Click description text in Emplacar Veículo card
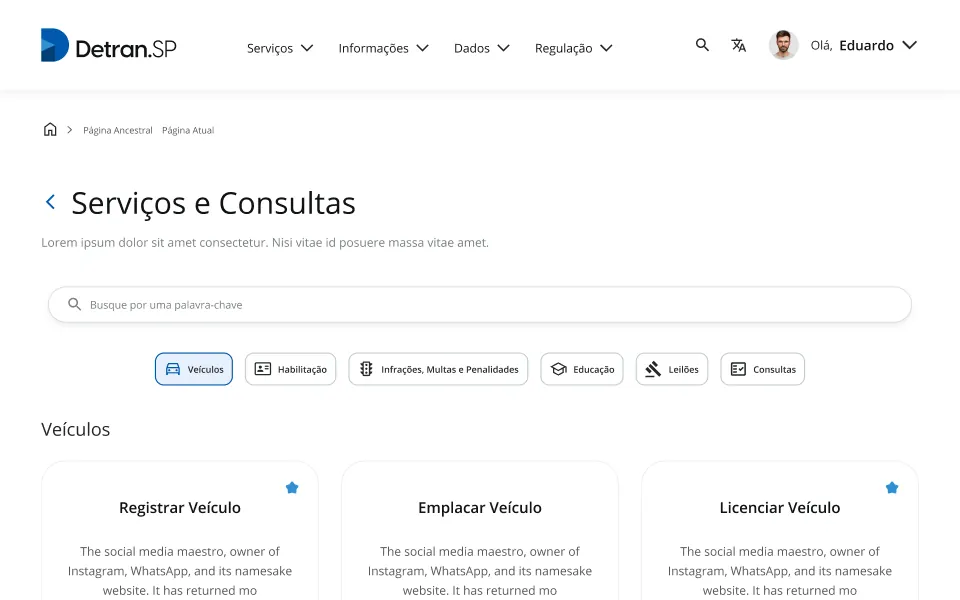 point(480,571)
